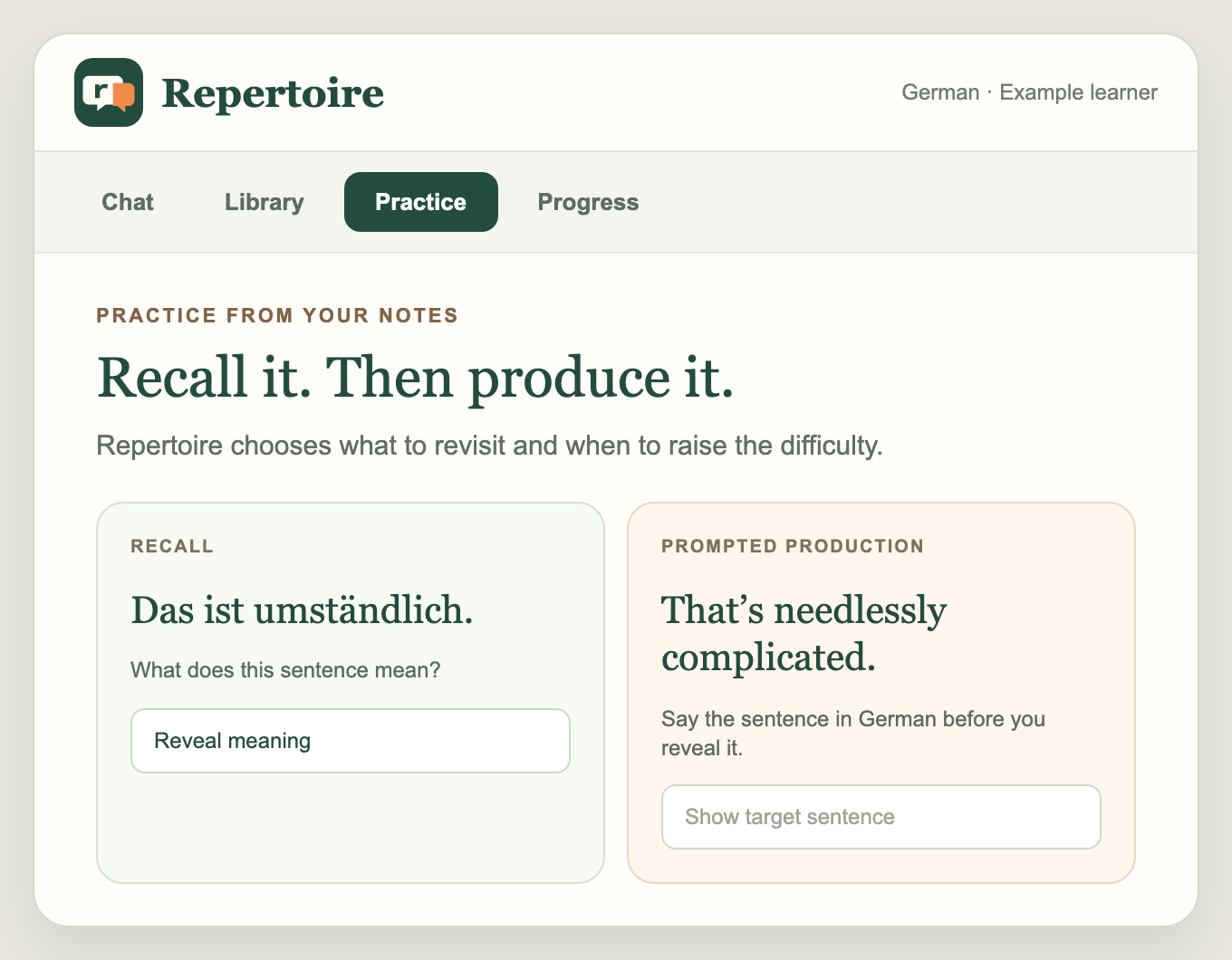Click the PRACTICE FROM YOUR NOTES label
Image resolution: width=1232 pixels, height=960 pixels.
click(277, 315)
